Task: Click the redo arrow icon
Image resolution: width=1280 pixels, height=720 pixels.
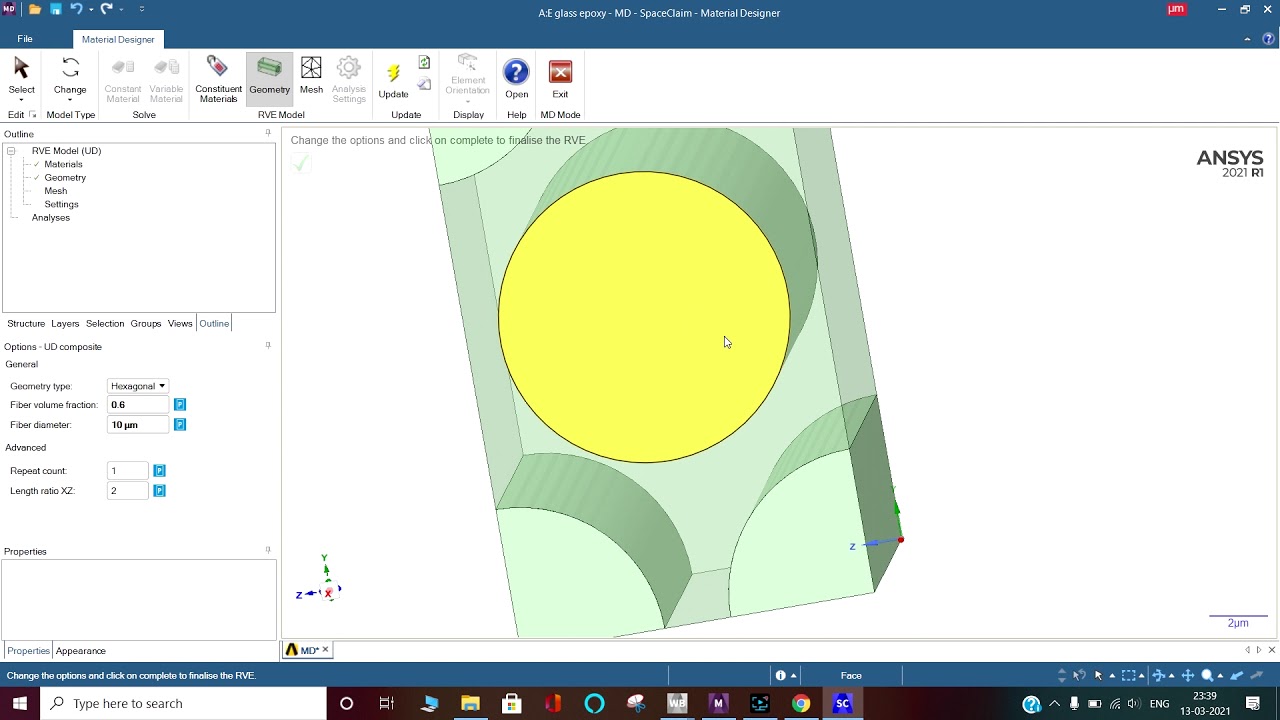Action: tap(105, 9)
